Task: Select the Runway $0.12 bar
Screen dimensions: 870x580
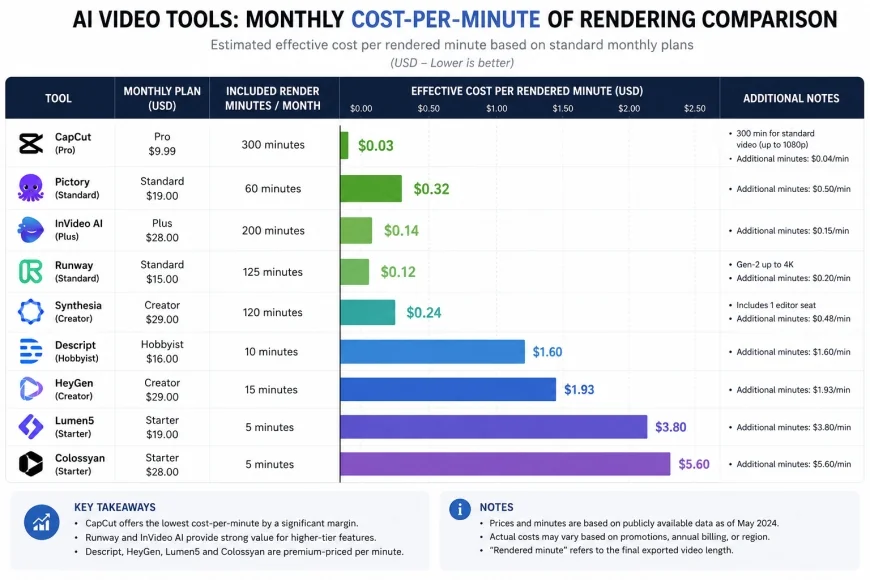Action: pyautogui.click(x=355, y=272)
